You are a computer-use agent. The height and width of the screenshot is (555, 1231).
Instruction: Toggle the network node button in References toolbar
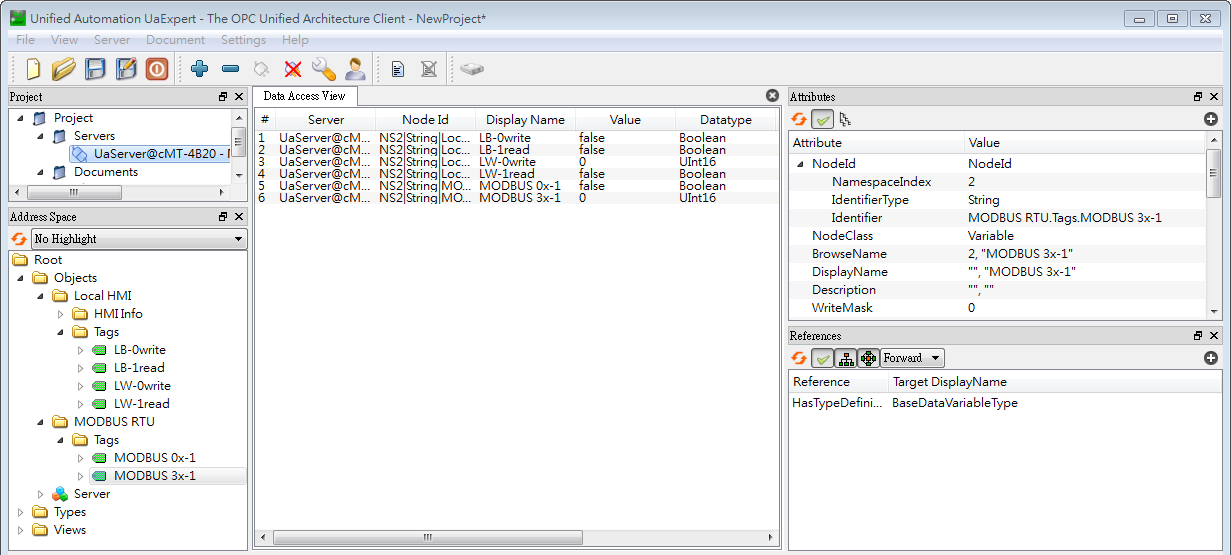[868, 358]
